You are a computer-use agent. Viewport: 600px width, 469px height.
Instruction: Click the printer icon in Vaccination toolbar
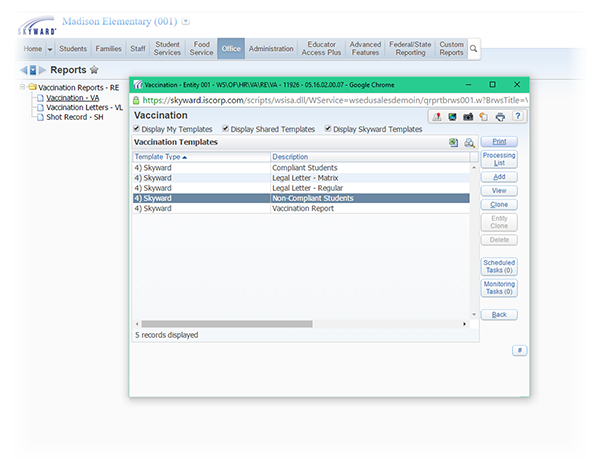pos(500,117)
